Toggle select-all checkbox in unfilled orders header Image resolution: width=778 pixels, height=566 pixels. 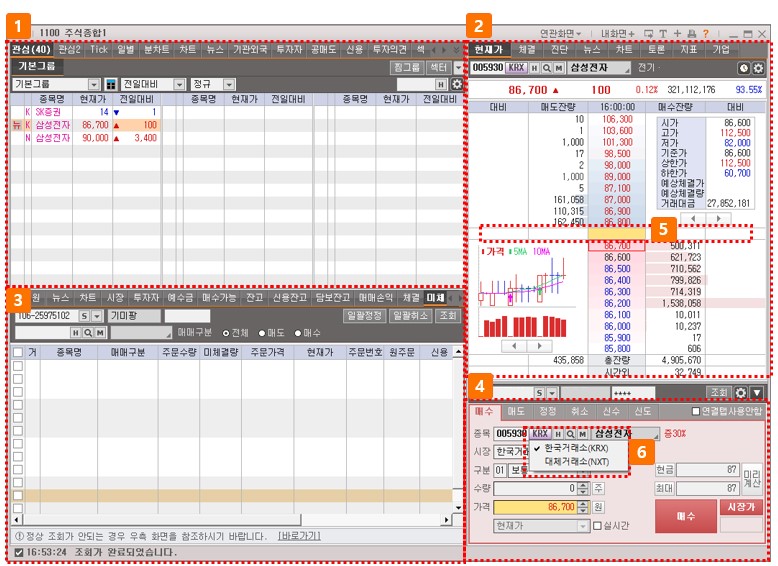tap(18, 352)
